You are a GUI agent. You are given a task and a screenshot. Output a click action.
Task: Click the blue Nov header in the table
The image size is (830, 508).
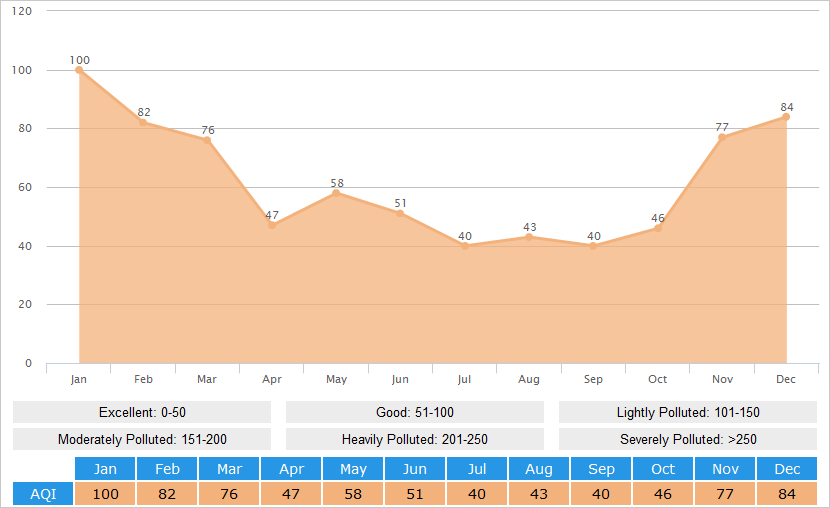coord(725,469)
